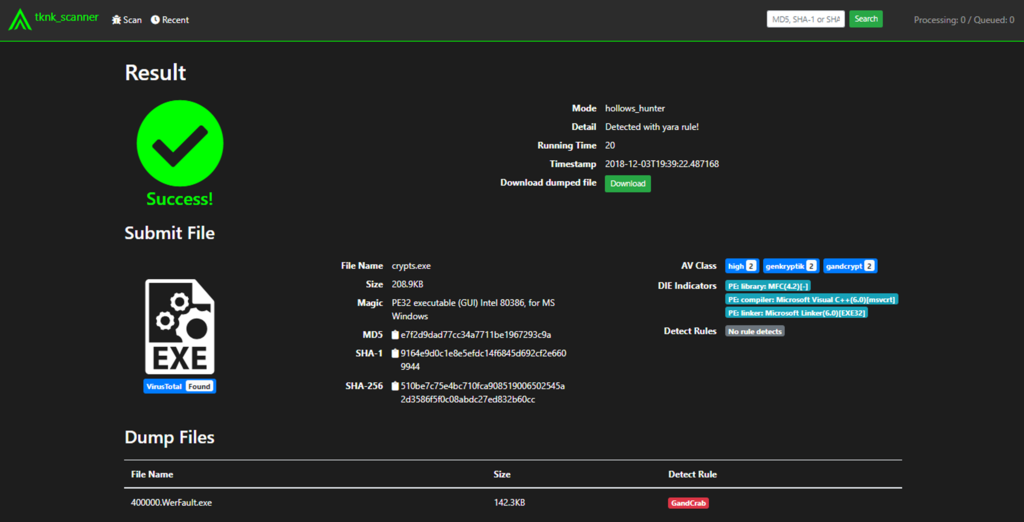Open the Recent scans page
Screen dimensions: 1024x522
point(170,19)
